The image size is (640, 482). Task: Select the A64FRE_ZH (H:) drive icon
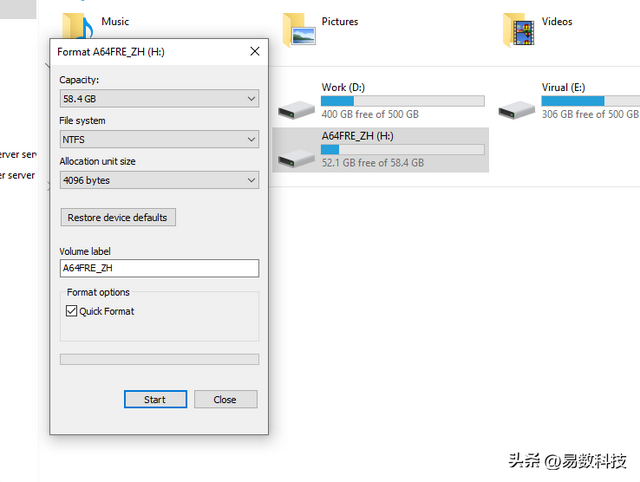296,158
